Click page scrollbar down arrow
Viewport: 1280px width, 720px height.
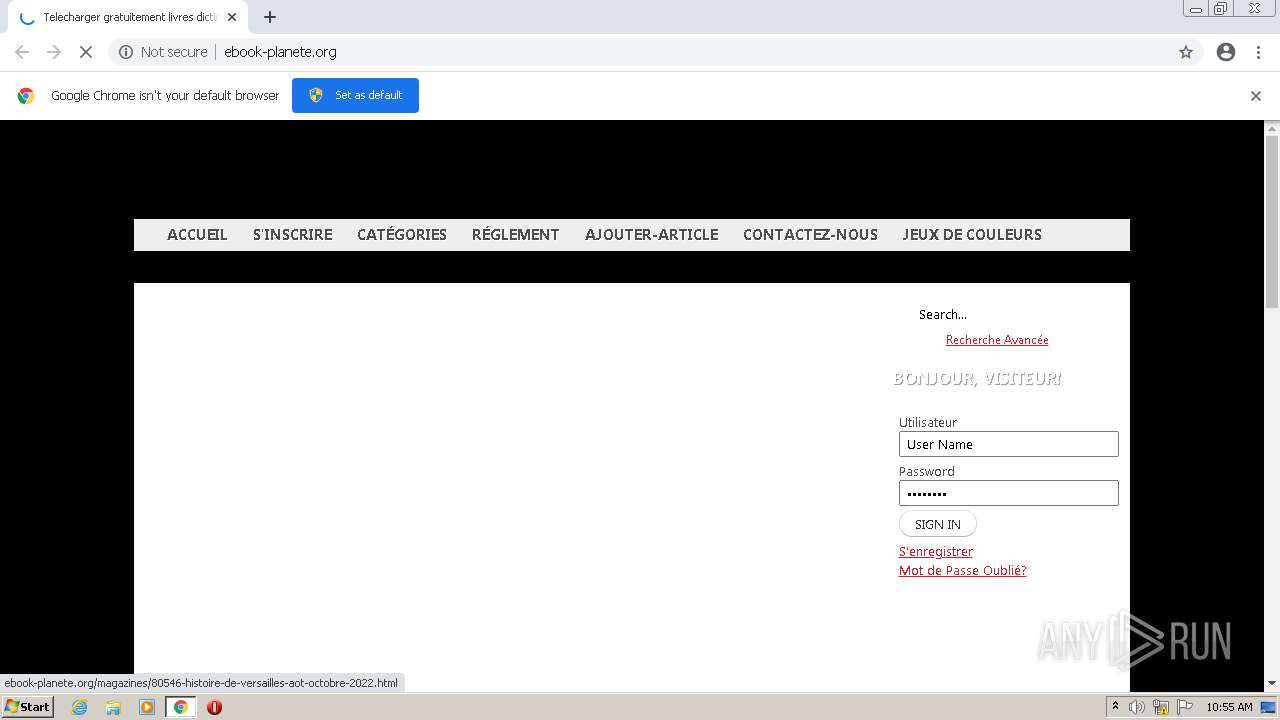(x=1272, y=683)
